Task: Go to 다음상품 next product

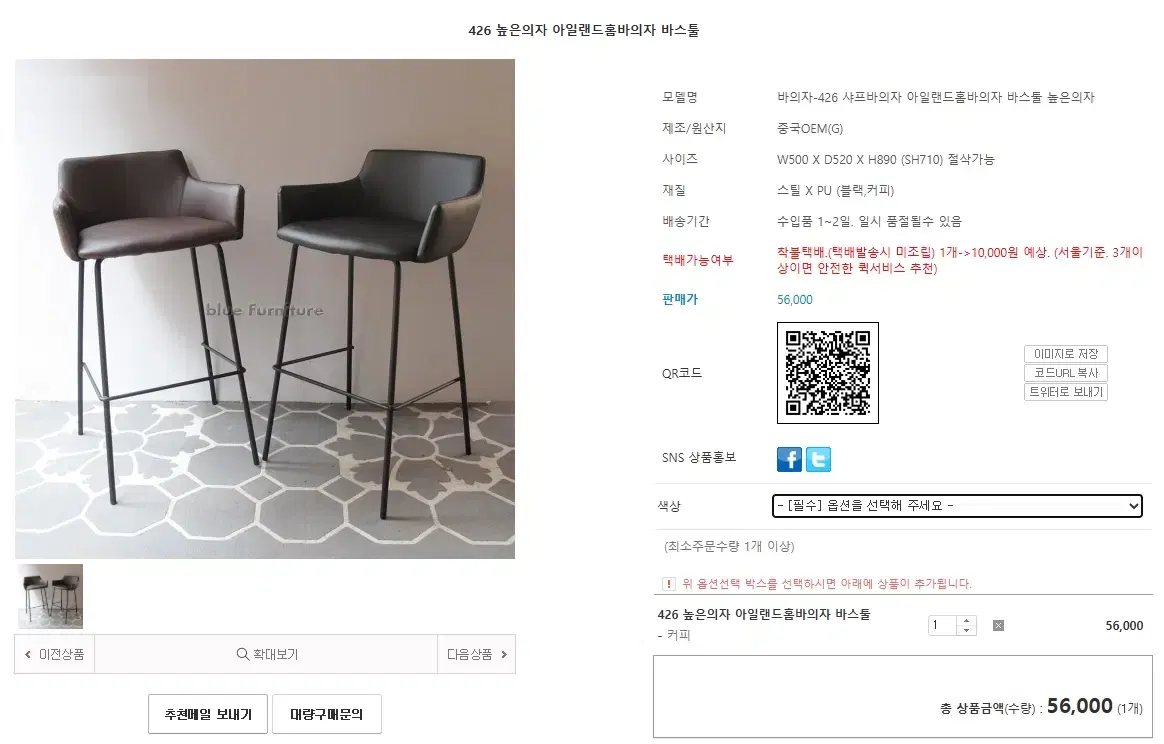Action: (x=477, y=654)
